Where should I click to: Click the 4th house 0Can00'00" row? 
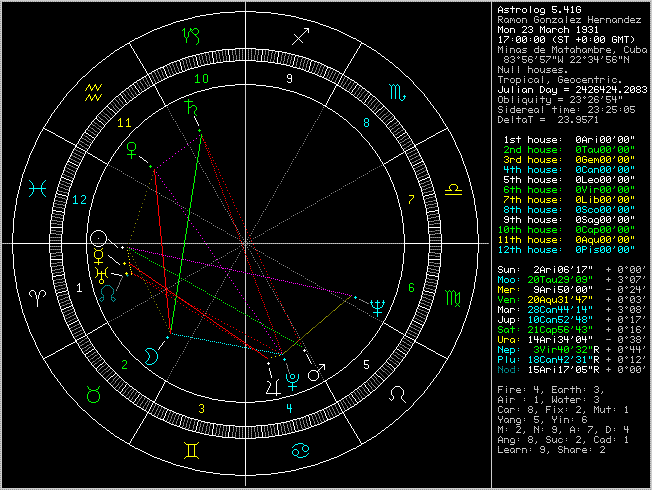[x=569, y=170]
